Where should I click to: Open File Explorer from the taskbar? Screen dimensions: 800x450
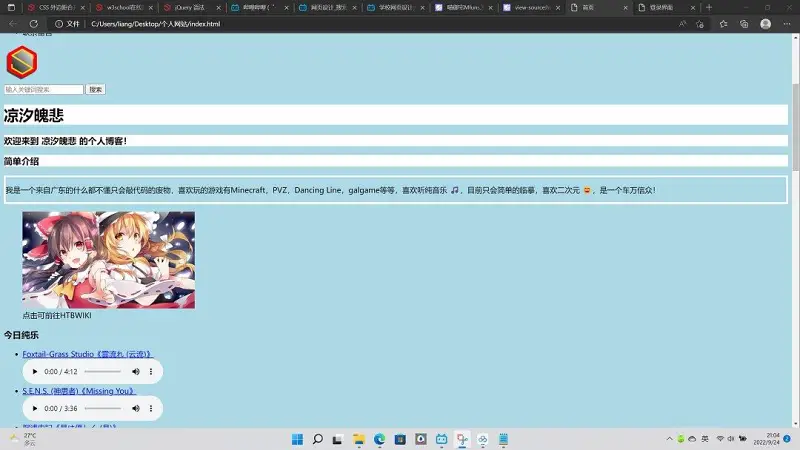coord(359,439)
